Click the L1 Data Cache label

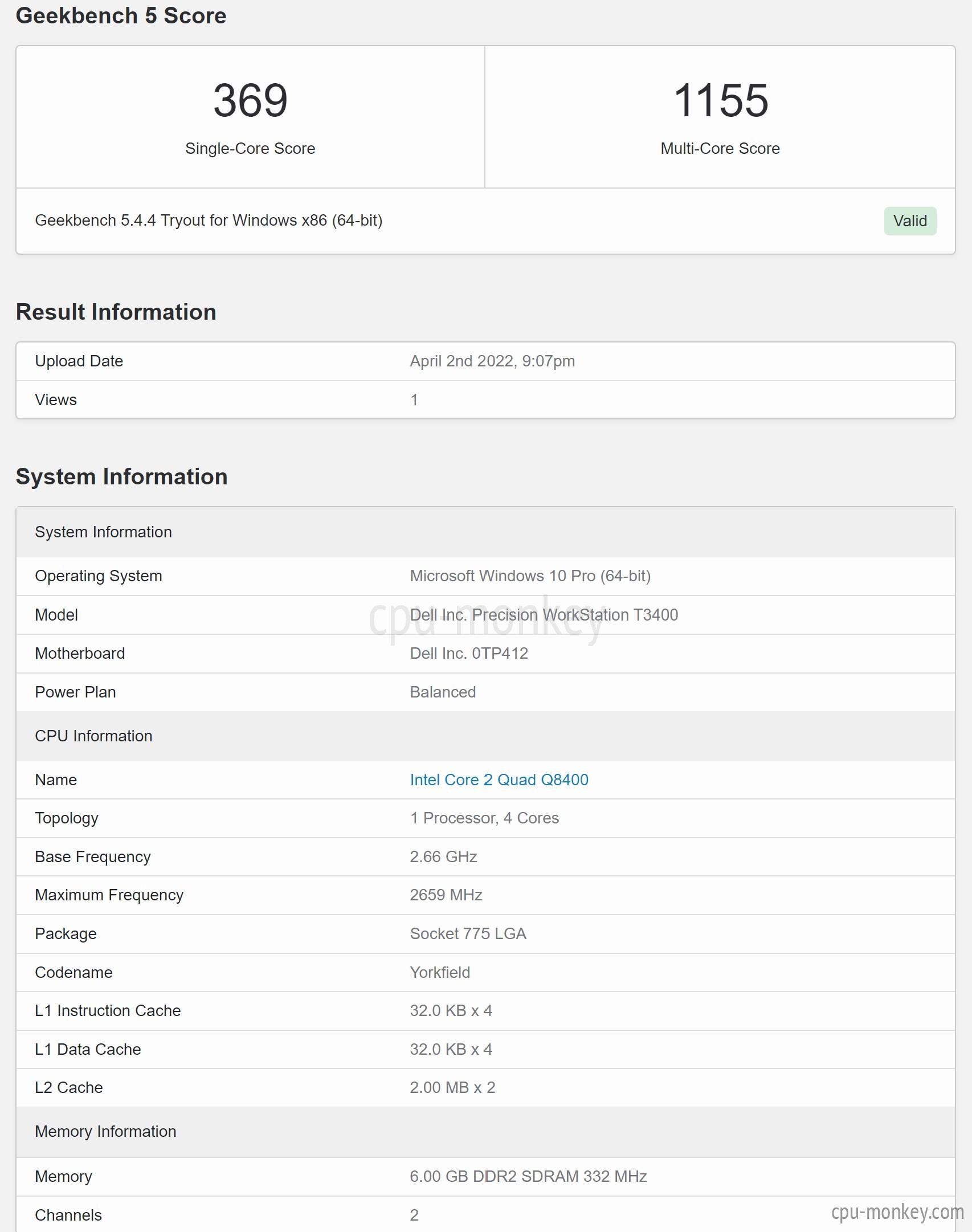(88, 1050)
